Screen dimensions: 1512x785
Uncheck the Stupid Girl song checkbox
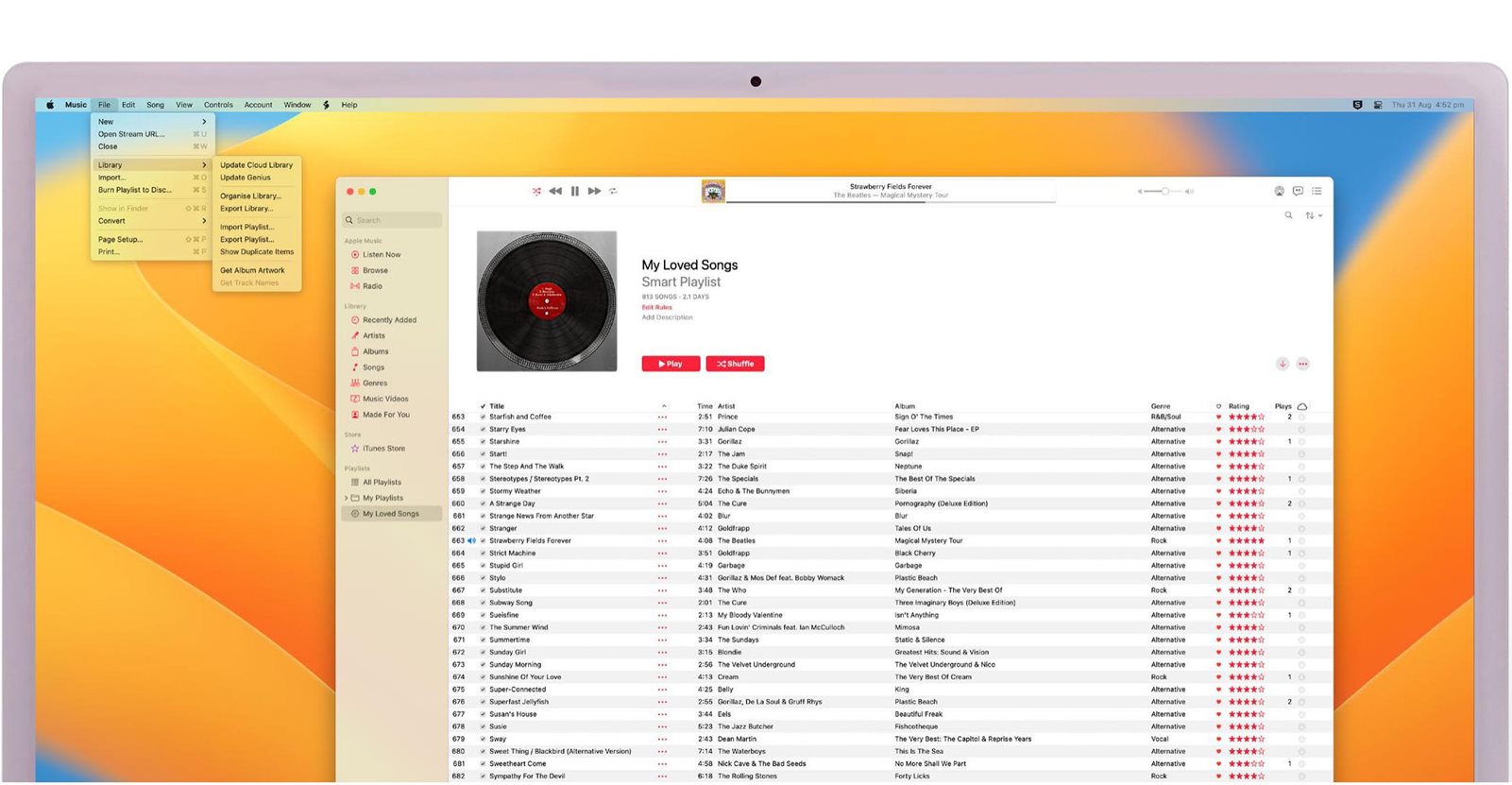click(483, 566)
